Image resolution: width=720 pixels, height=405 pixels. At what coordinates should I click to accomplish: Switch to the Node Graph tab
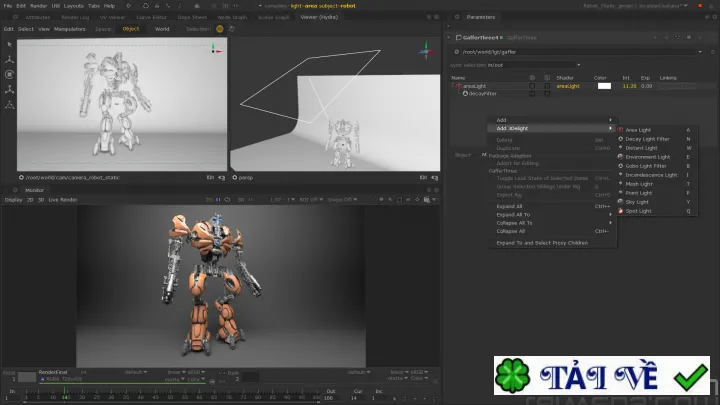[x=232, y=17]
